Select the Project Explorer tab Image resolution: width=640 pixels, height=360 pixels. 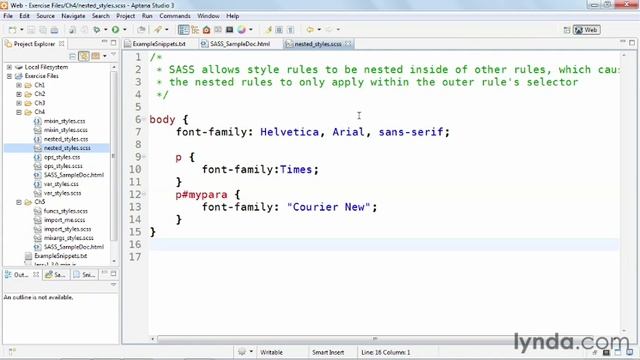tap(34, 44)
